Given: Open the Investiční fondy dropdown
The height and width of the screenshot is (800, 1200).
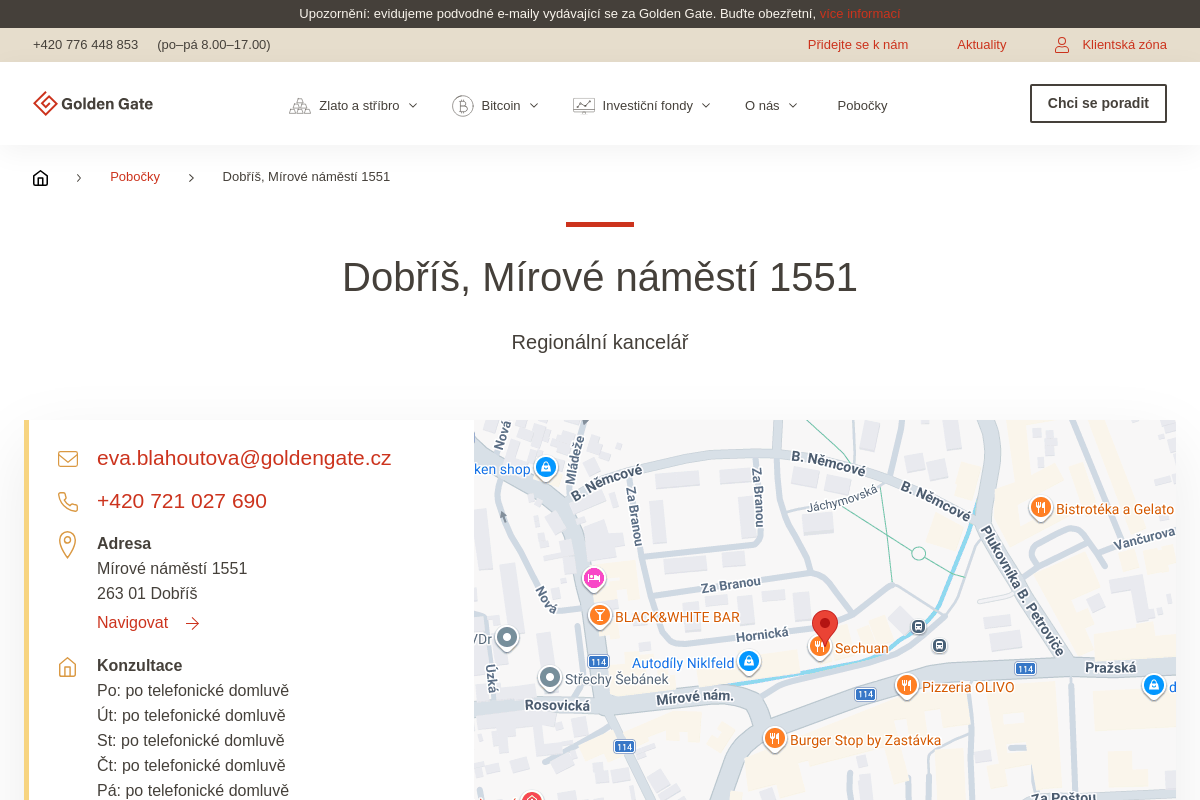Looking at the screenshot, I should click(642, 106).
